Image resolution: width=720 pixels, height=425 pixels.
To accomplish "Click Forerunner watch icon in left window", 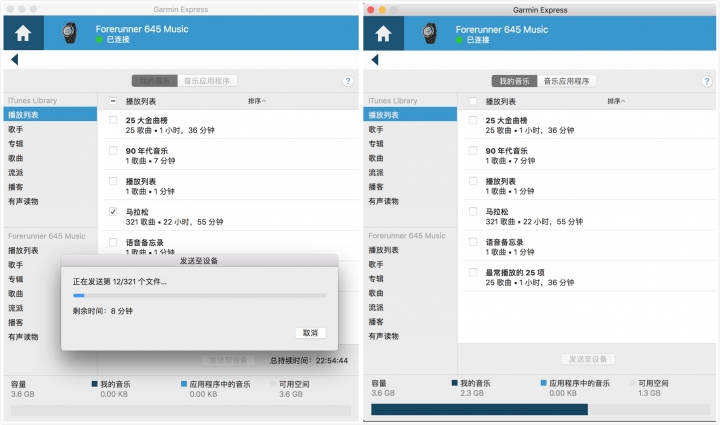I will tap(70, 33).
